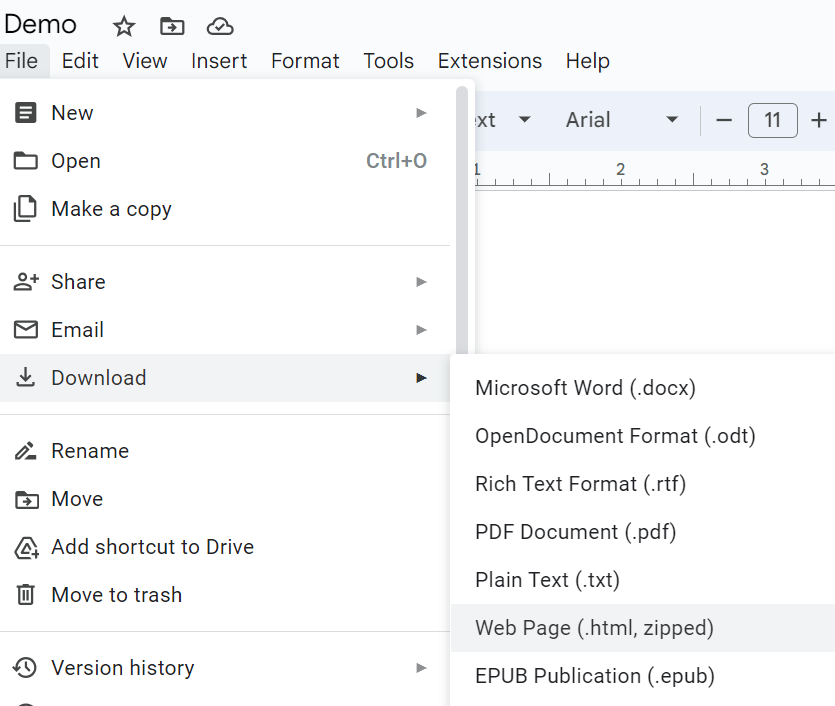Viewport: 835px width, 706px height.
Task: Click the File menu scrollbar
Action: (x=461, y=220)
